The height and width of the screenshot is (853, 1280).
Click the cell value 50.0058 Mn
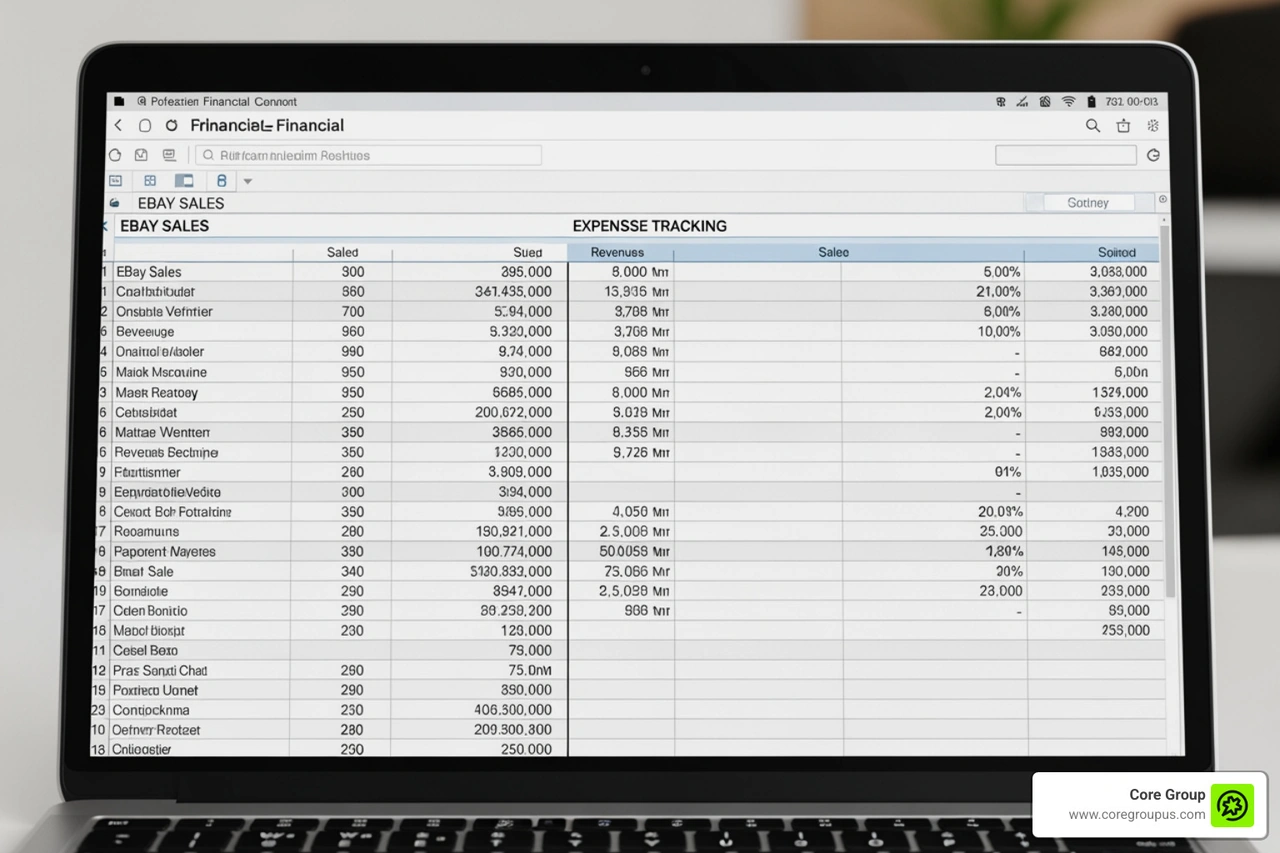(634, 552)
